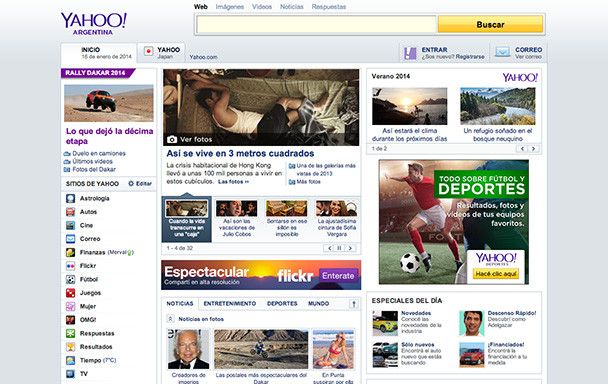Go to next featured stories set
608x384 pixels.
351,248
